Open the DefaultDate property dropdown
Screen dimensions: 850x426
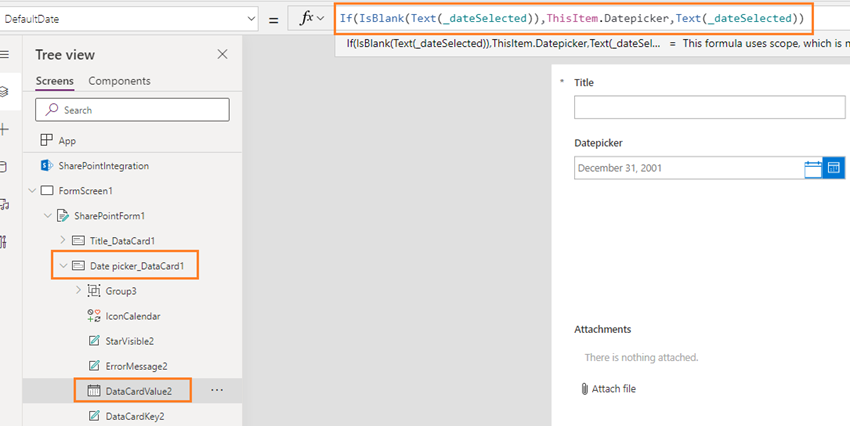(251, 19)
